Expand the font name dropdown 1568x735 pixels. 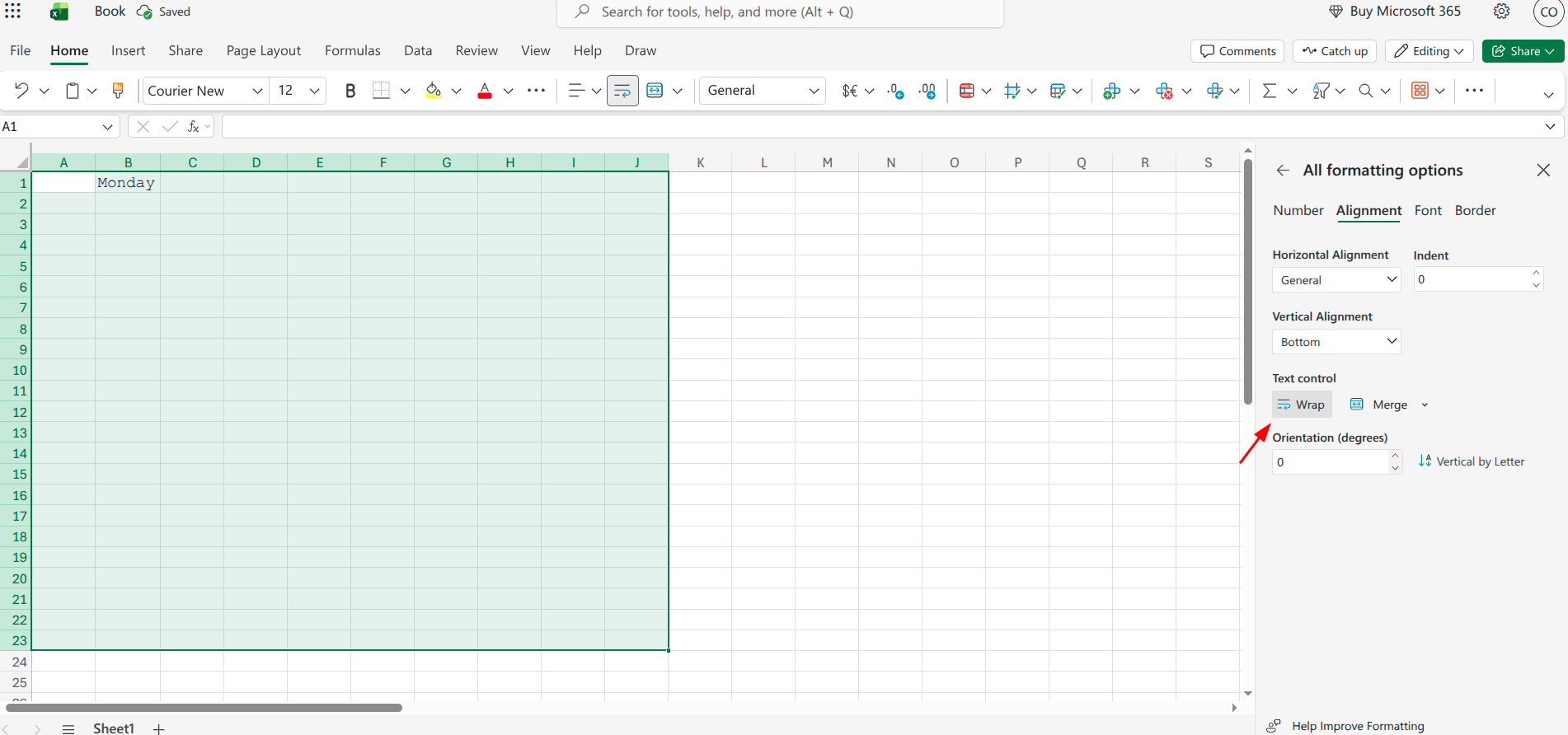pyautogui.click(x=257, y=91)
